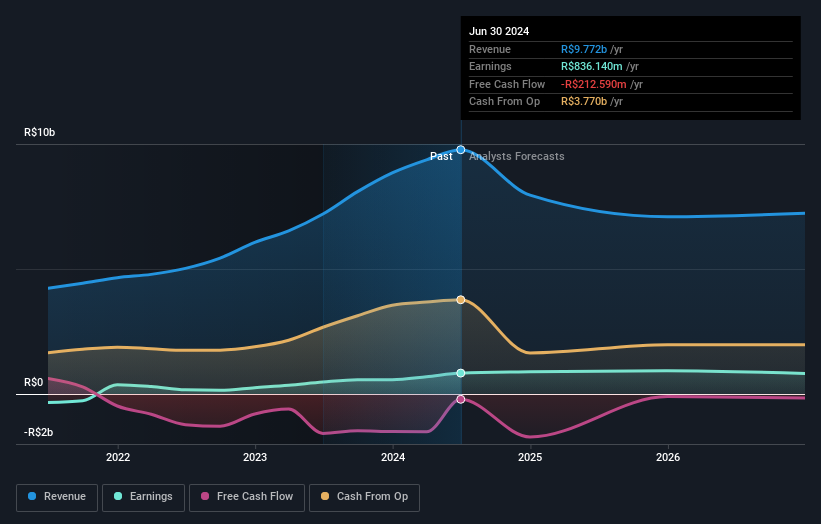Click the R$9.772b revenue value
Screen dimensions: 821x524
(x=584, y=49)
